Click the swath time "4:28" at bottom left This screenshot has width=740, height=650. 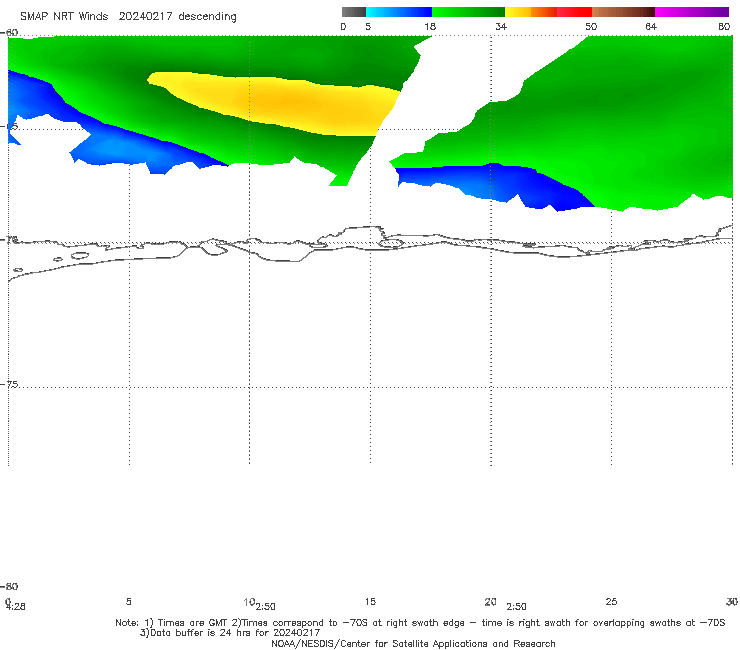(x=16, y=607)
